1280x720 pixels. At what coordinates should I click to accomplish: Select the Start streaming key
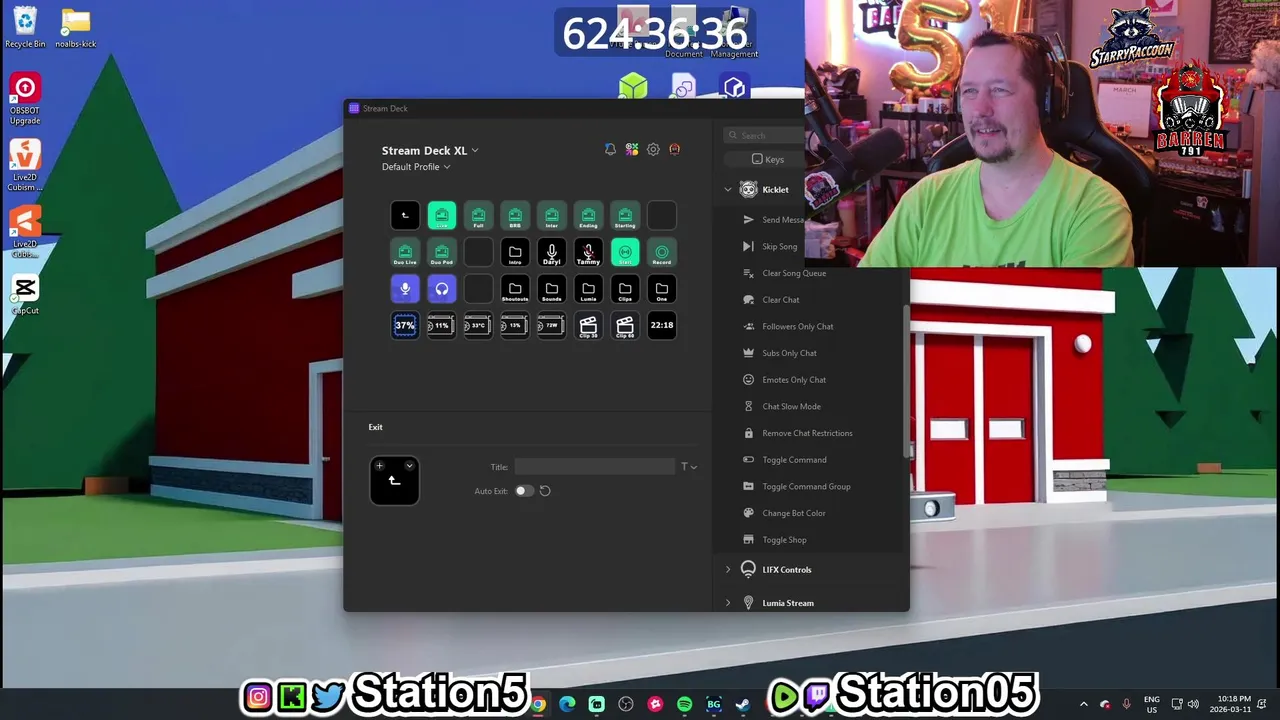[625, 252]
